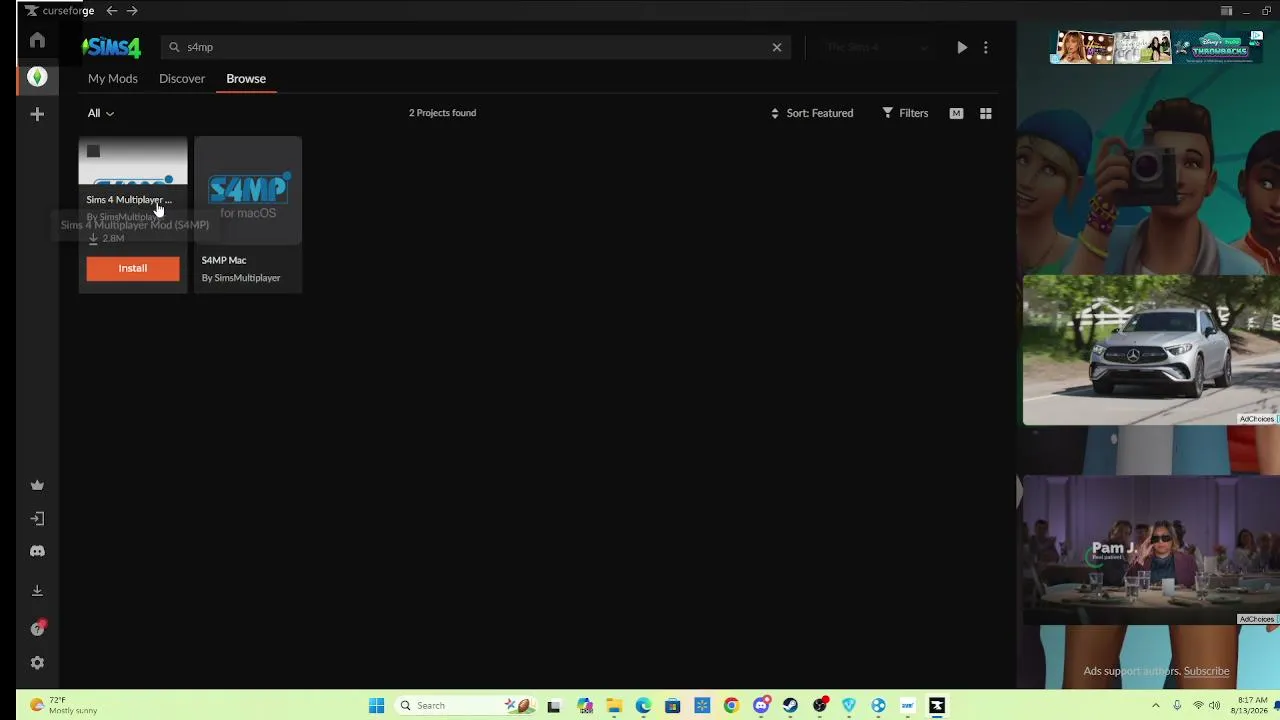This screenshot has width=1280, height=720.
Task: Click in the mod search field
Action: click(475, 47)
